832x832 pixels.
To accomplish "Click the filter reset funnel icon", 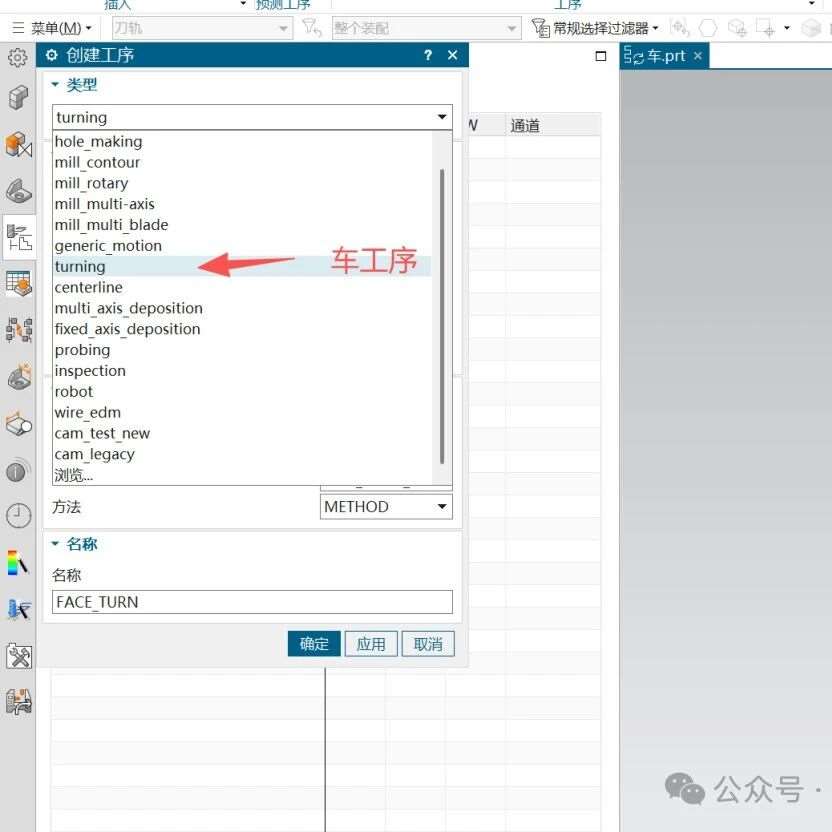I will click(311, 28).
